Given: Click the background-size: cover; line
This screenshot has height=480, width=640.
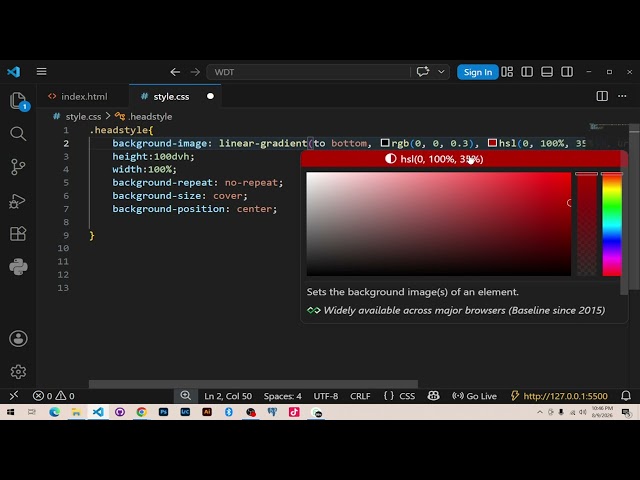Looking at the screenshot, I should point(180,196).
